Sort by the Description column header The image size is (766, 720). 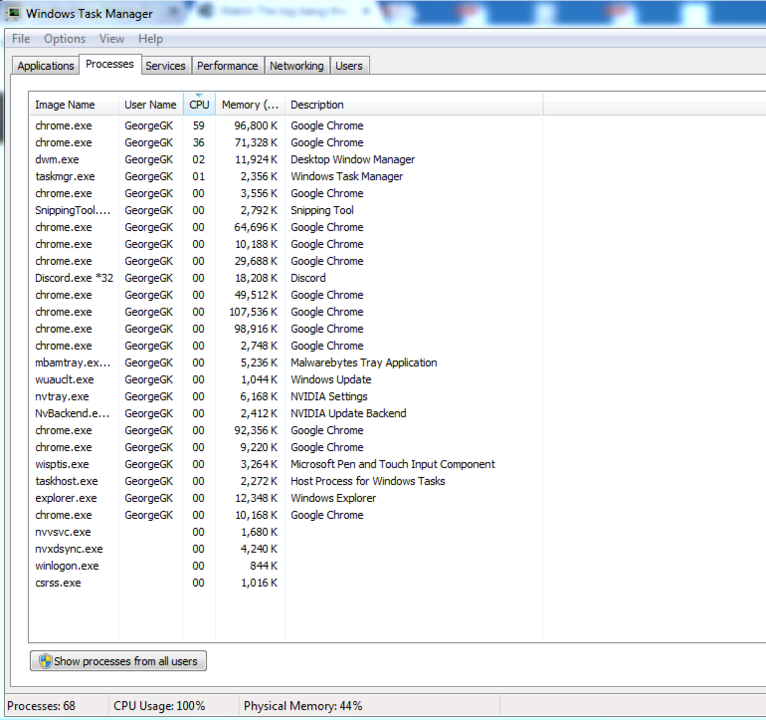[x=414, y=105]
